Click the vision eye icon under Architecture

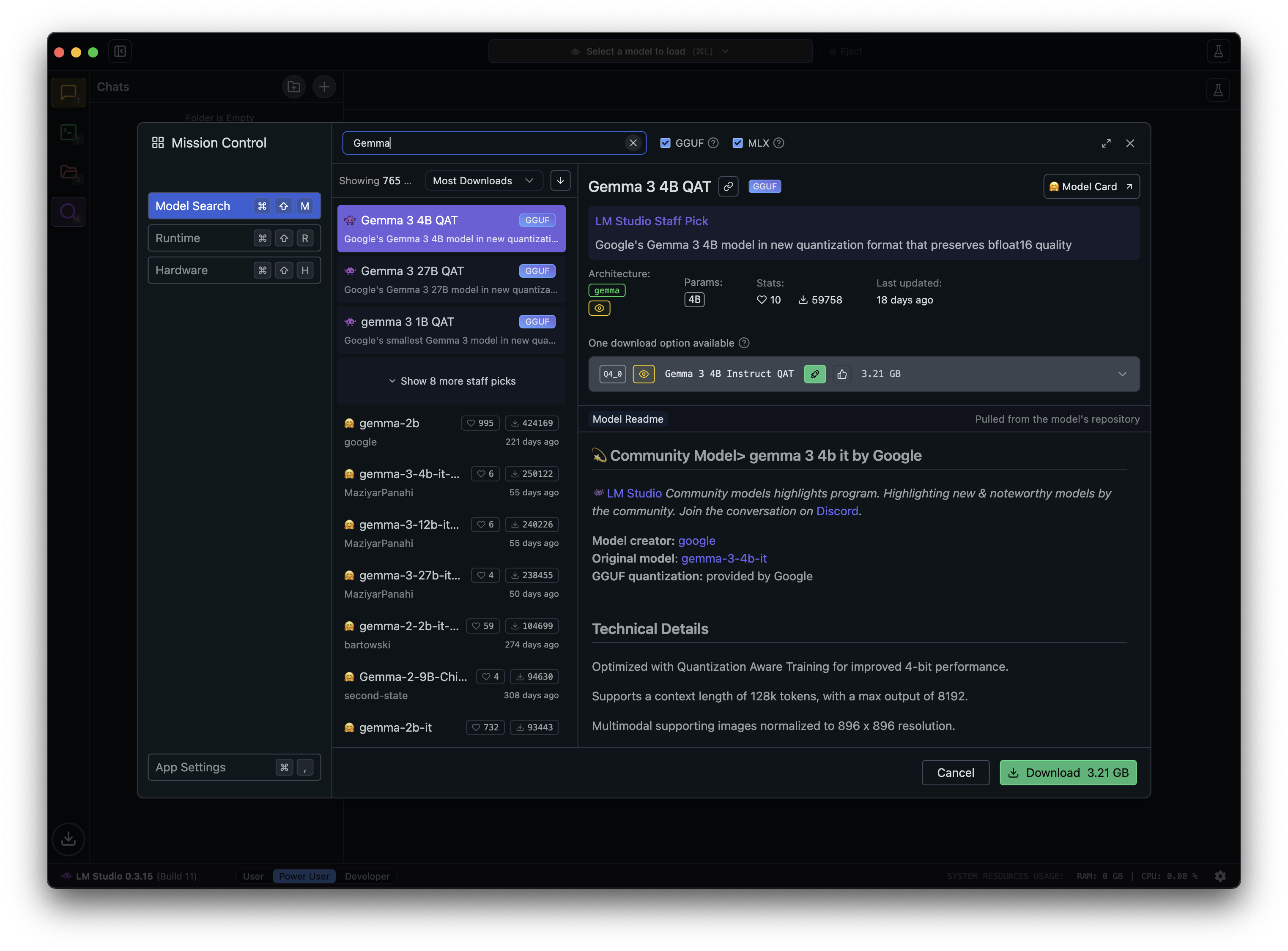(x=599, y=309)
